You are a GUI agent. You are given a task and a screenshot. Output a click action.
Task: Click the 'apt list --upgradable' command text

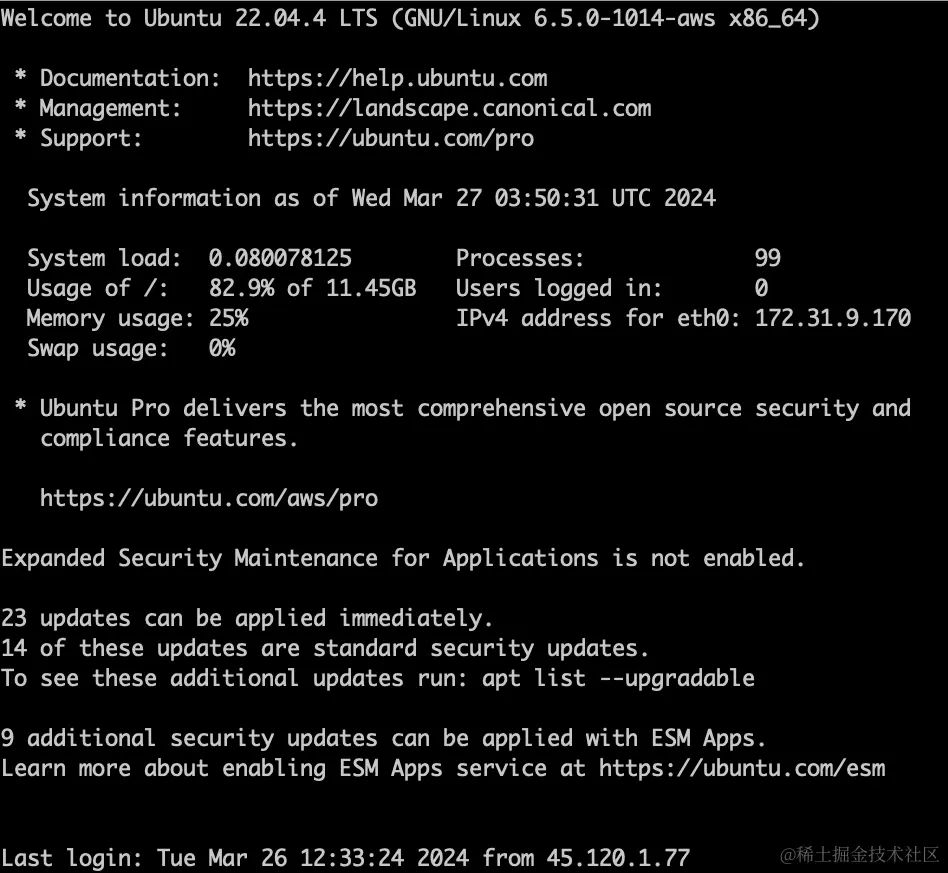(618, 678)
